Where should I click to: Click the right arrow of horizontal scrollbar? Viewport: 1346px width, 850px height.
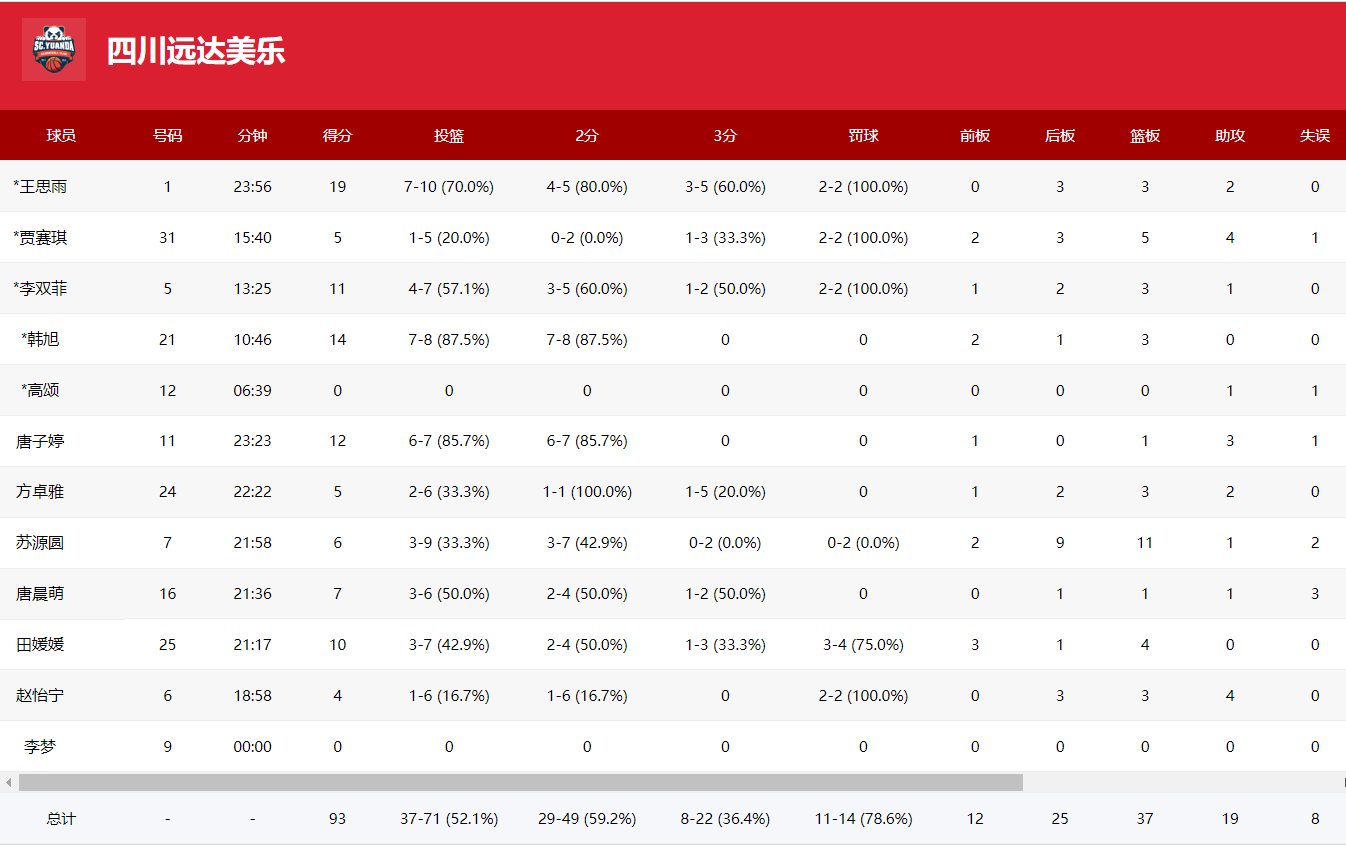pos(1343,782)
